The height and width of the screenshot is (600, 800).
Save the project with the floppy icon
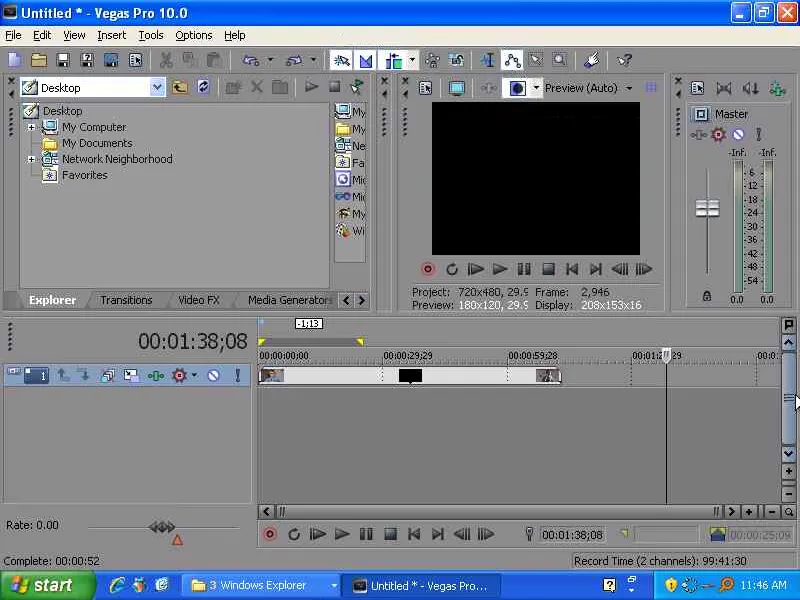(x=63, y=60)
